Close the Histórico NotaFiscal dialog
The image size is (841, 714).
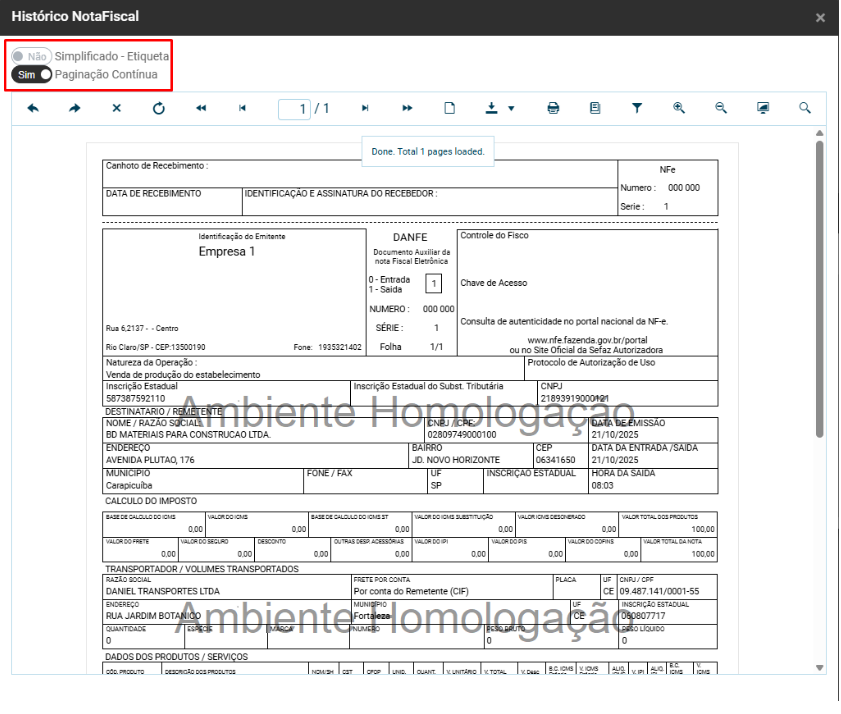coord(820,18)
